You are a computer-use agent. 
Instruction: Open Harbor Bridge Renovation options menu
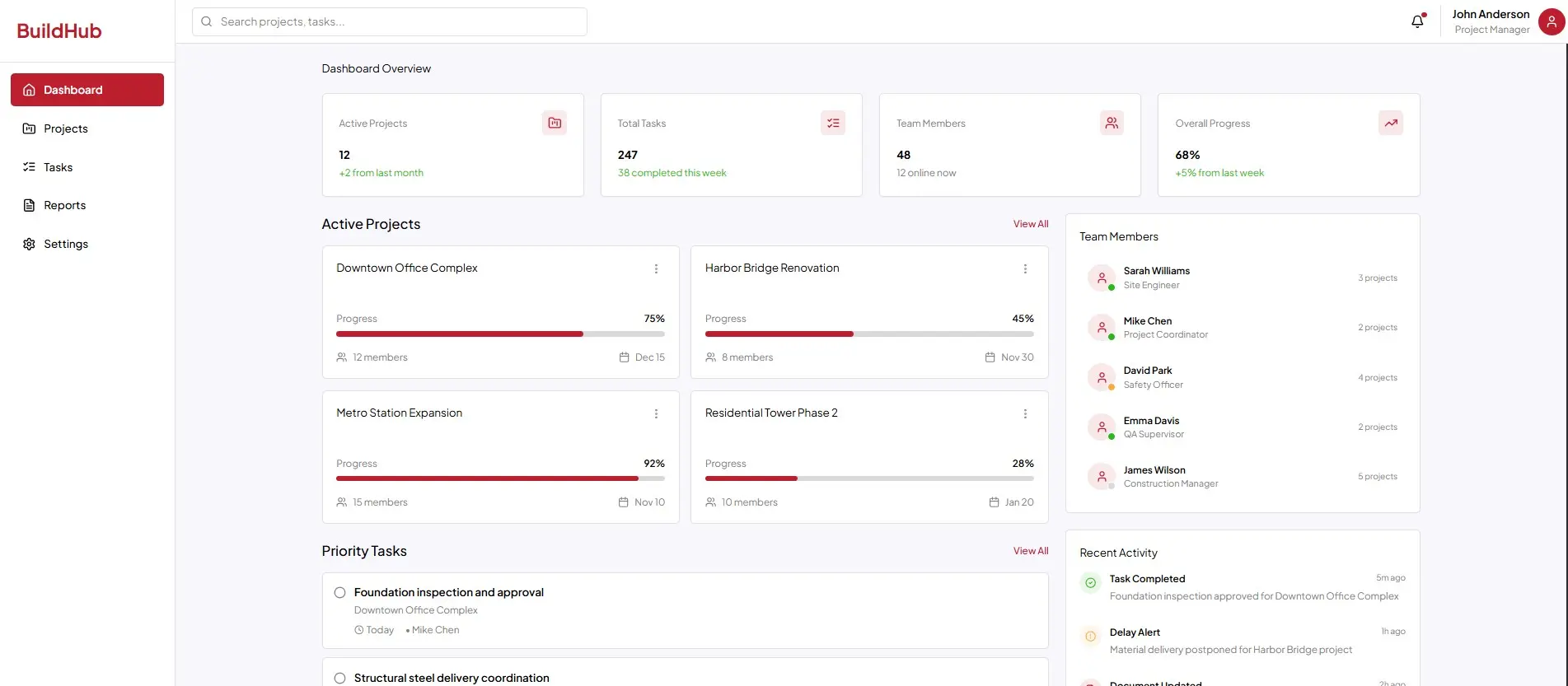pos(1025,269)
